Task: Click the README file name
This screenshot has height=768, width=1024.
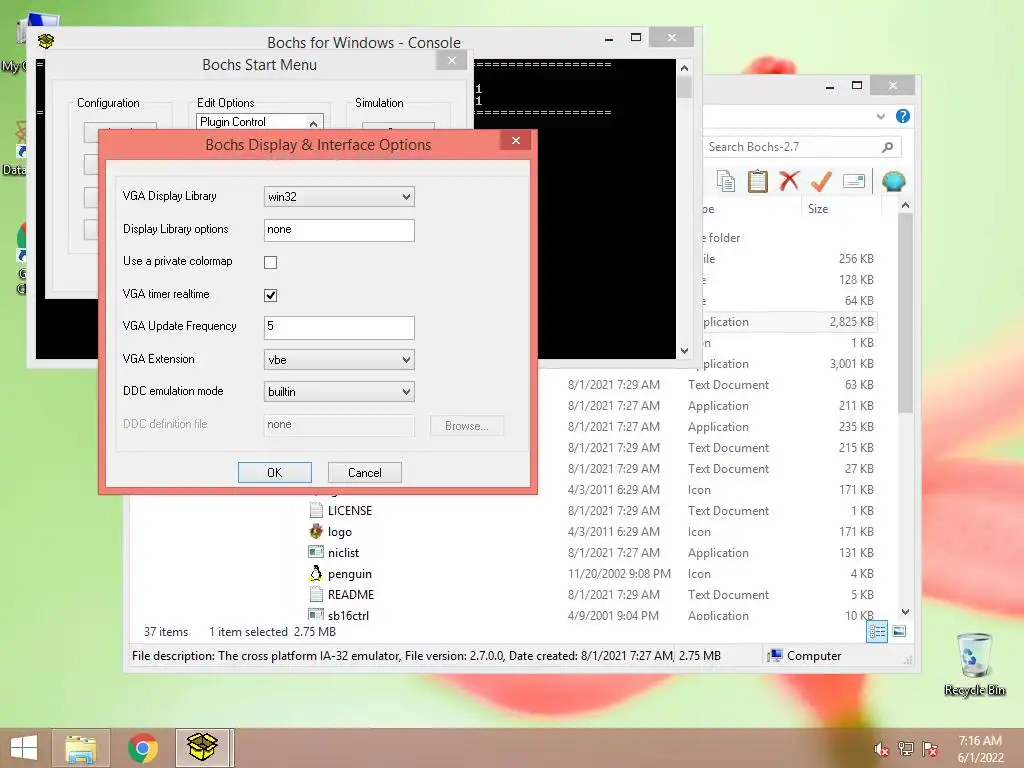Action: tap(351, 595)
